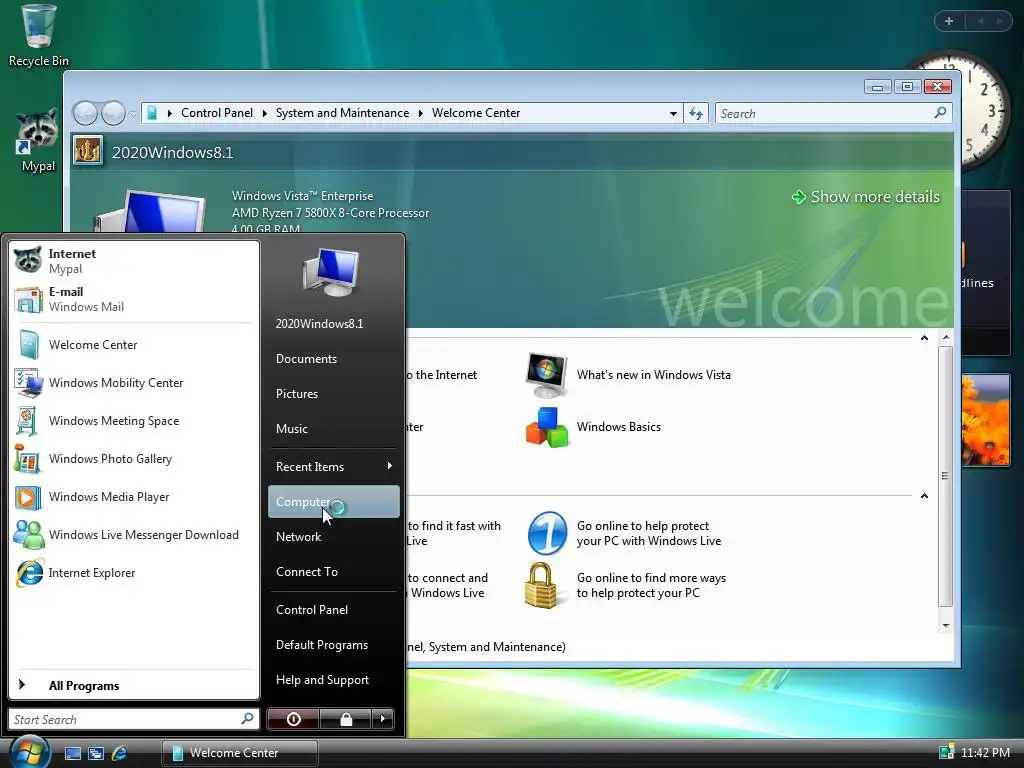Open Windows Live Messenger Download
The height and width of the screenshot is (768, 1024).
[134, 534]
